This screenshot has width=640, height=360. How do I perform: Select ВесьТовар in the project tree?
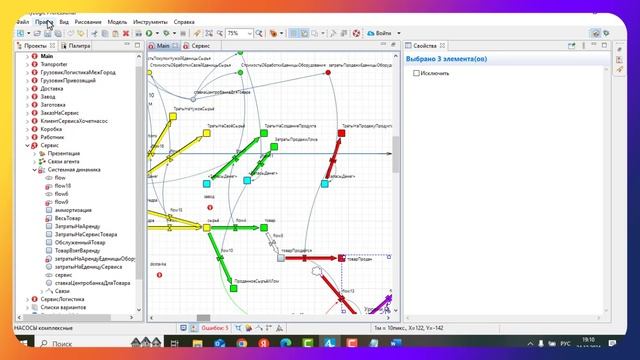tap(68, 218)
